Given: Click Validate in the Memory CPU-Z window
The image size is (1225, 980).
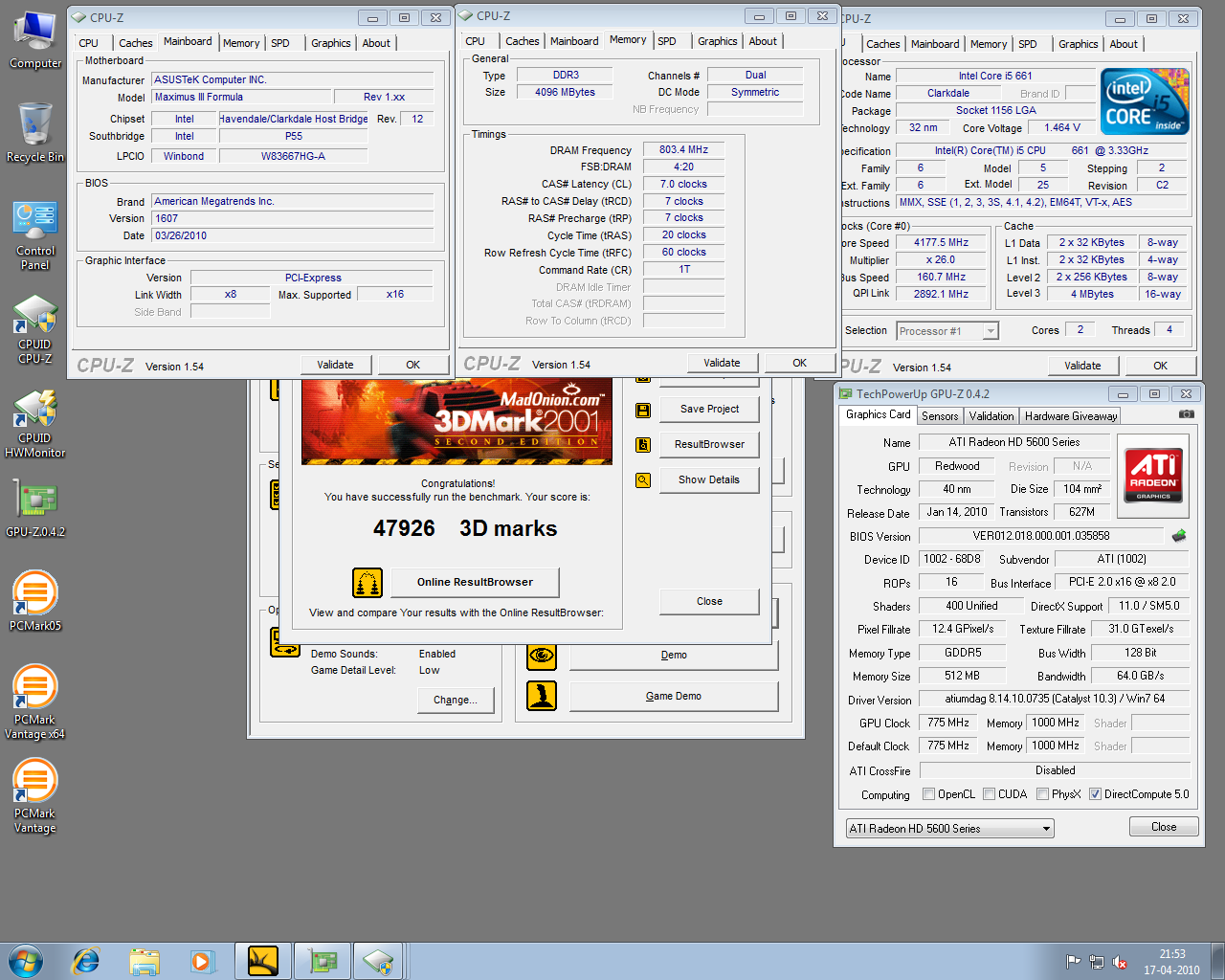Looking at the screenshot, I should pyautogui.click(x=722, y=363).
